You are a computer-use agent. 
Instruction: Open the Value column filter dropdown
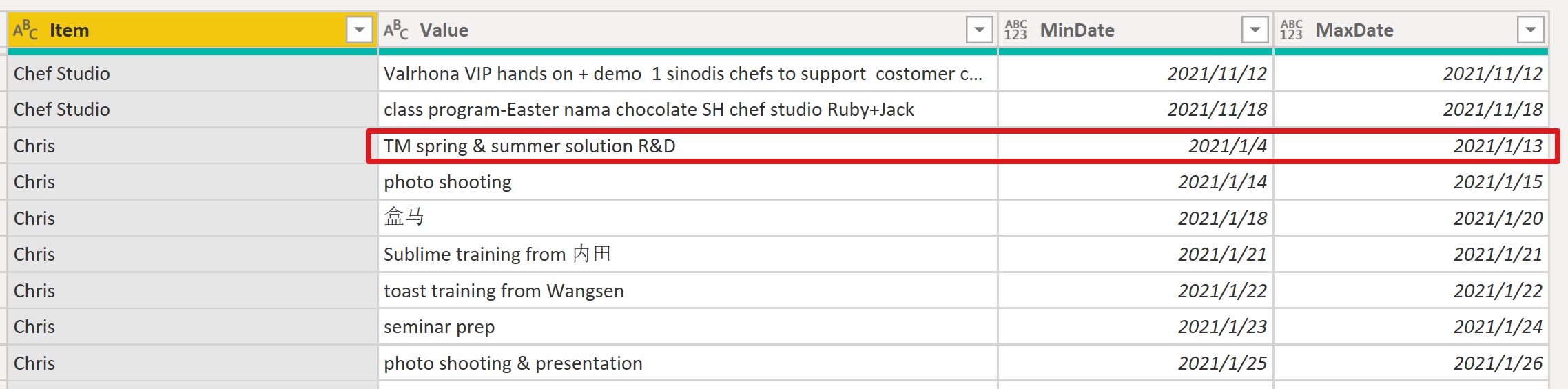click(x=979, y=30)
